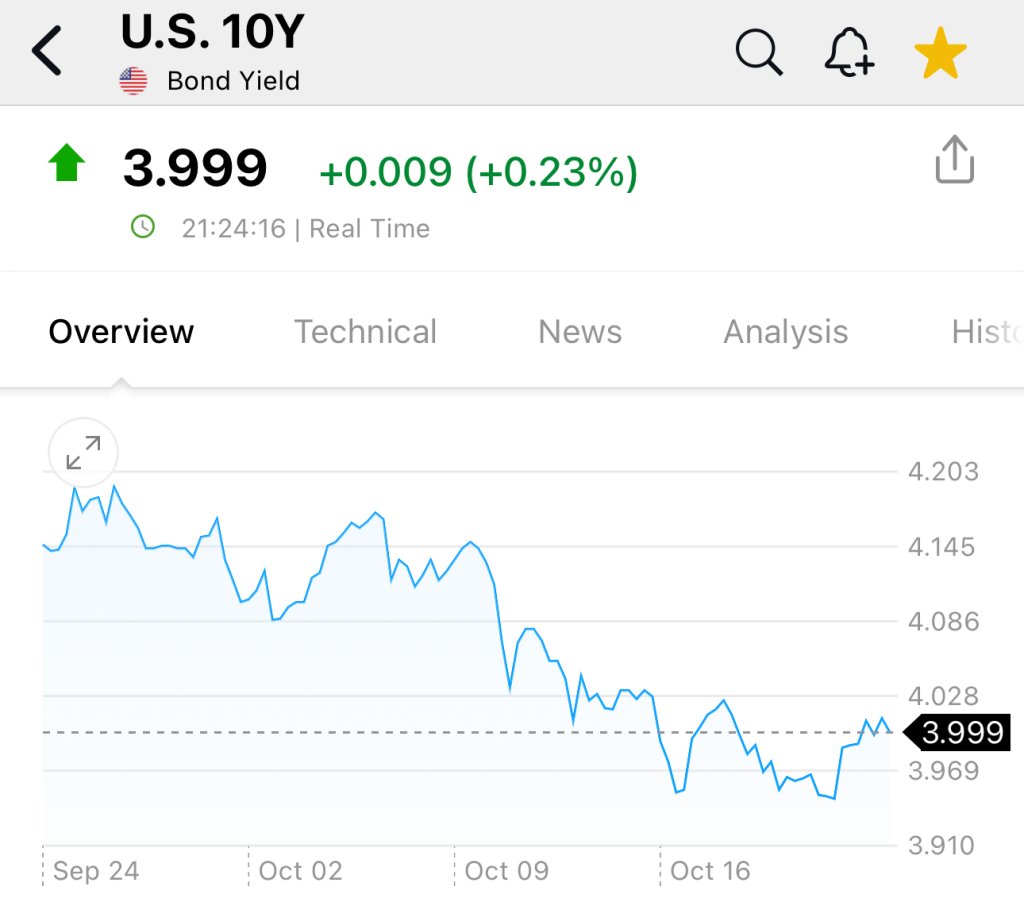Open the partially visible Historical tab
Image resolution: width=1024 pixels, height=898 pixels.
986,332
